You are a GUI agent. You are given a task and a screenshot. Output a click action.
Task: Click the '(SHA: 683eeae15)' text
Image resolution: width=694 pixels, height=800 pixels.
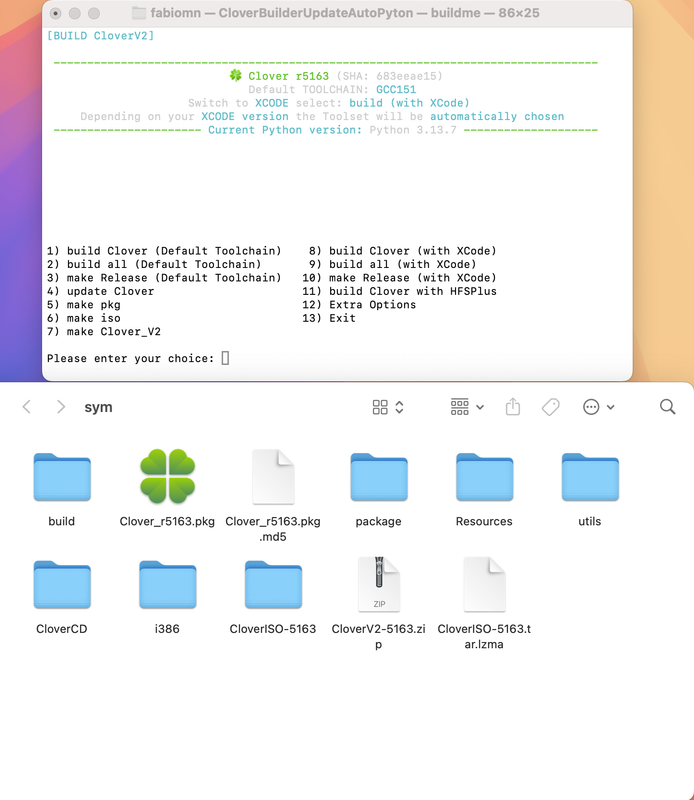tap(389, 76)
